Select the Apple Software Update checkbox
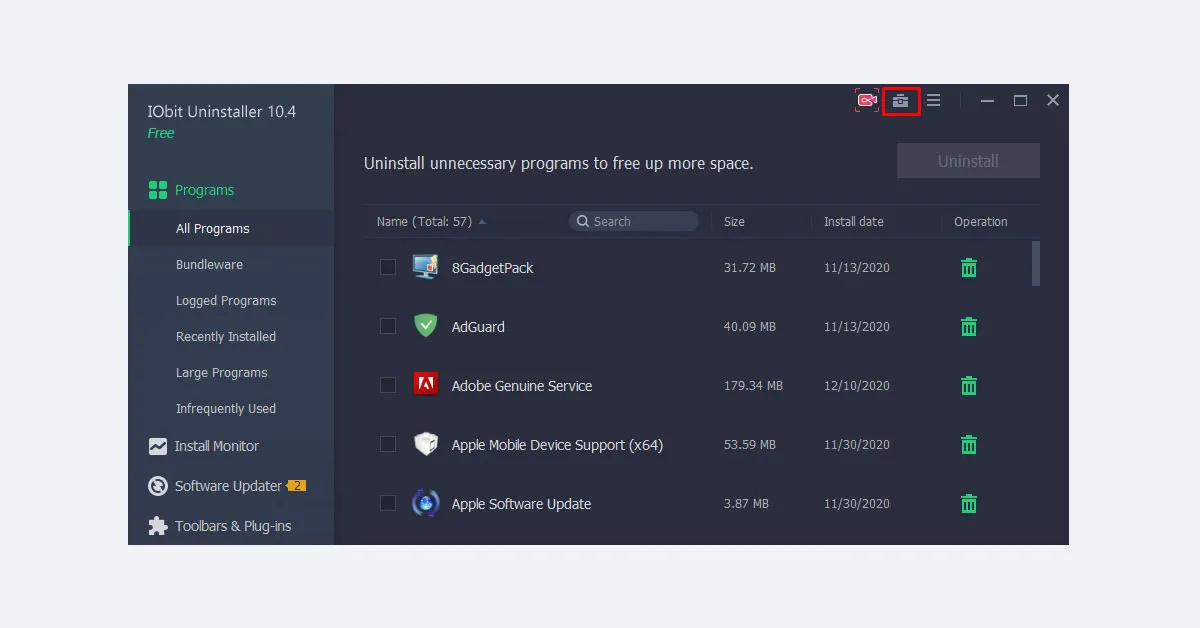Screen dimensions: 1200x628 tap(388, 503)
